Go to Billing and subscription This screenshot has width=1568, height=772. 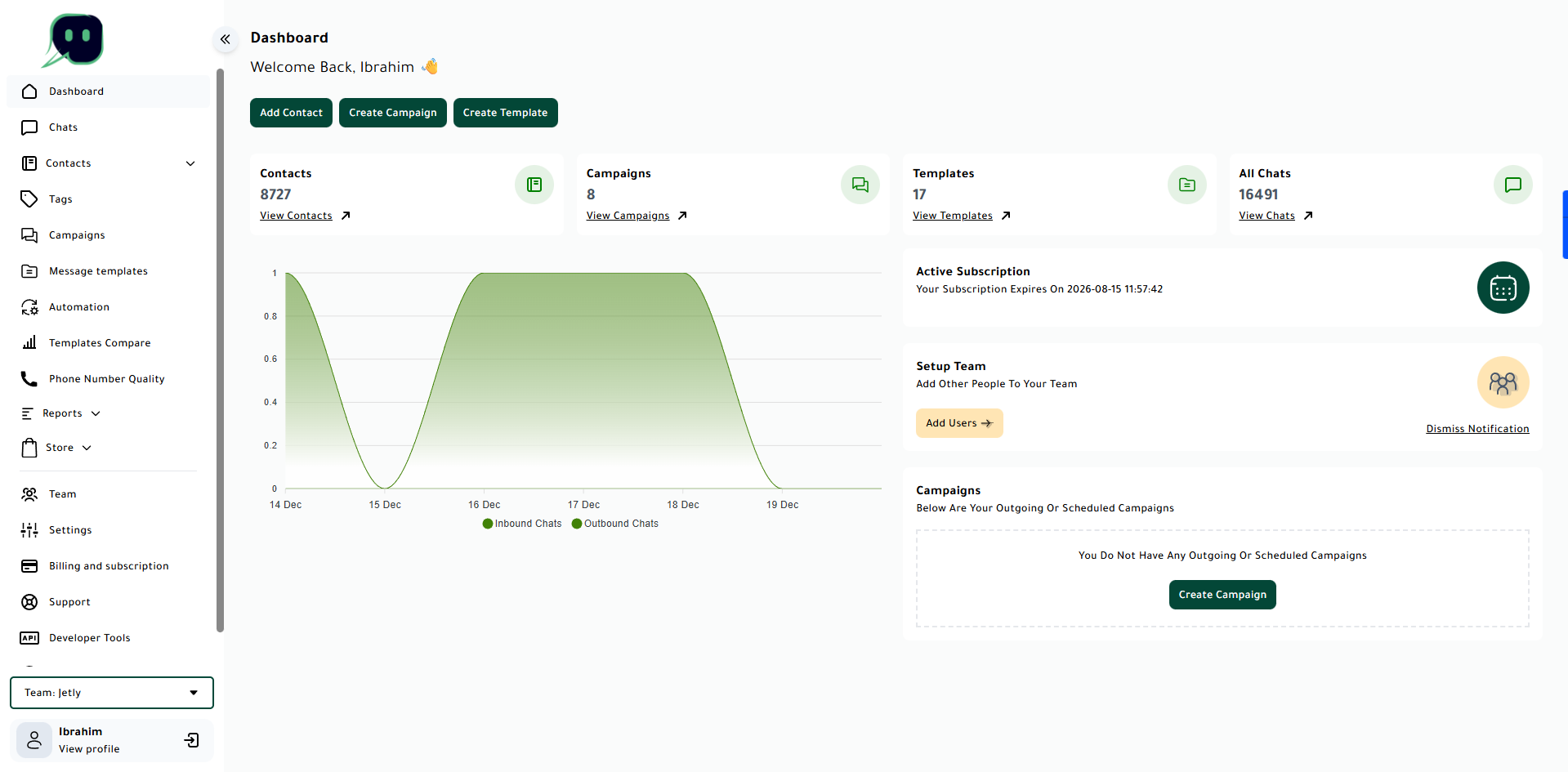(108, 565)
